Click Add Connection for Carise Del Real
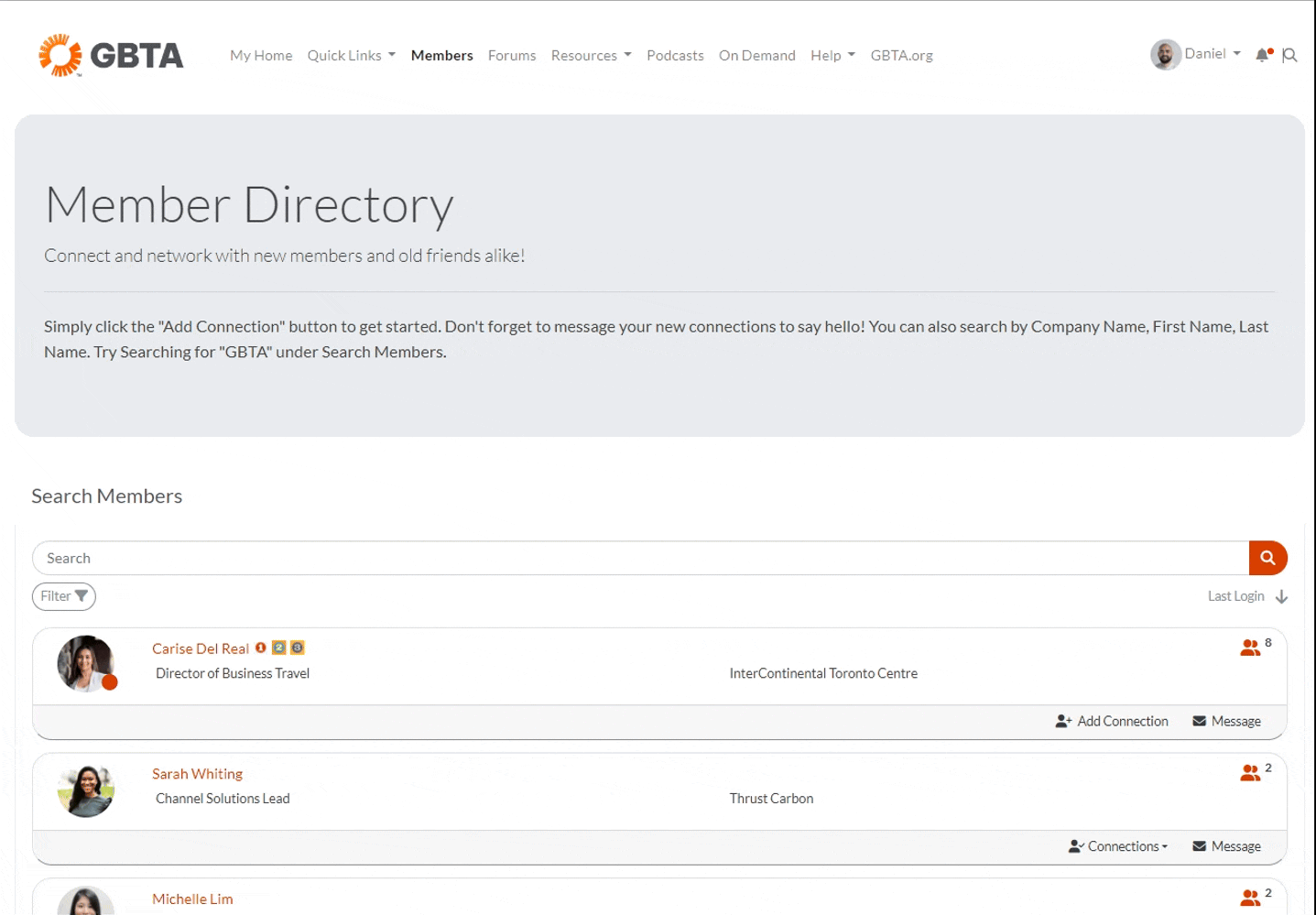The width and height of the screenshot is (1316, 915). (1122, 721)
